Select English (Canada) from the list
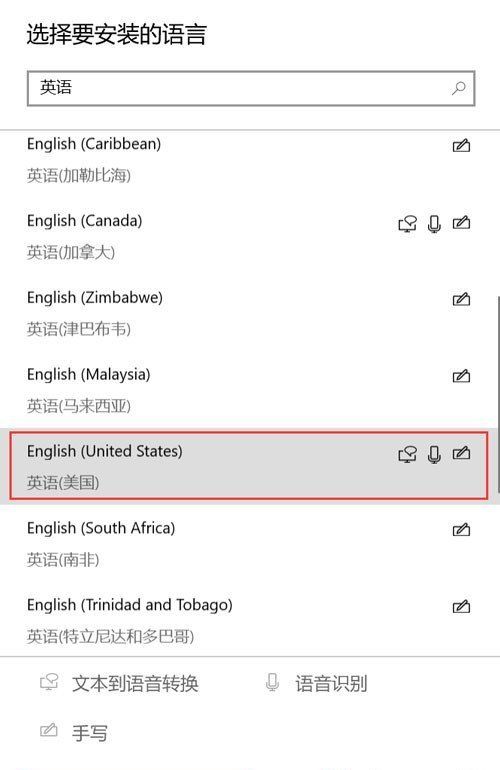The image size is (500, 770). (250, 236)
